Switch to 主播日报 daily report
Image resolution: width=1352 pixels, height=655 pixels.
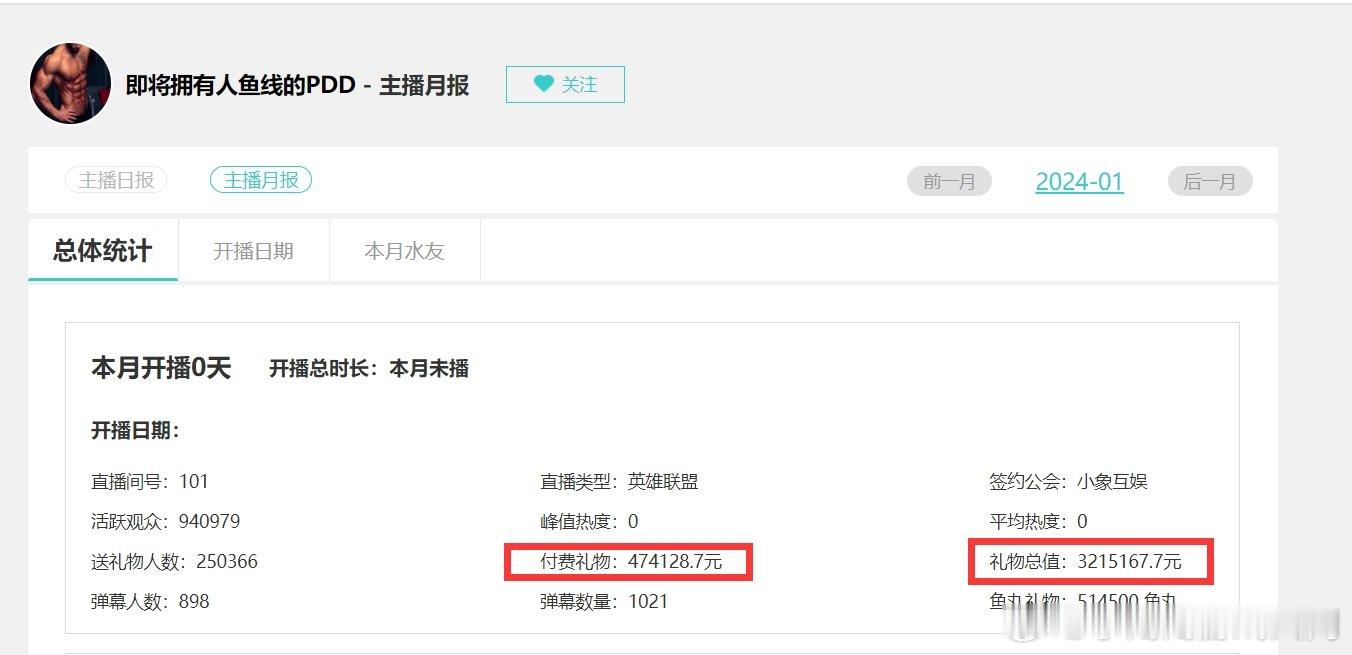[116, 180]
